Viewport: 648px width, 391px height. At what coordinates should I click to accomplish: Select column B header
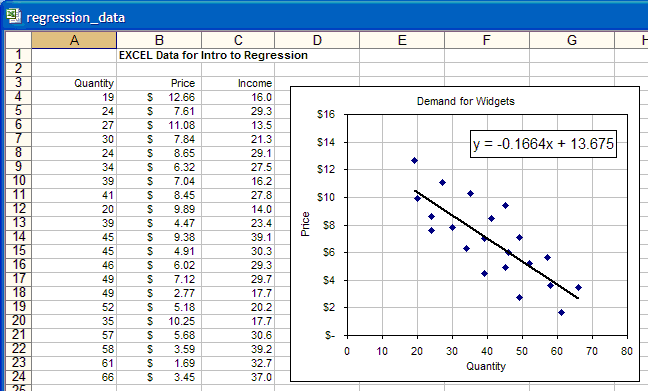coord(159,40)
